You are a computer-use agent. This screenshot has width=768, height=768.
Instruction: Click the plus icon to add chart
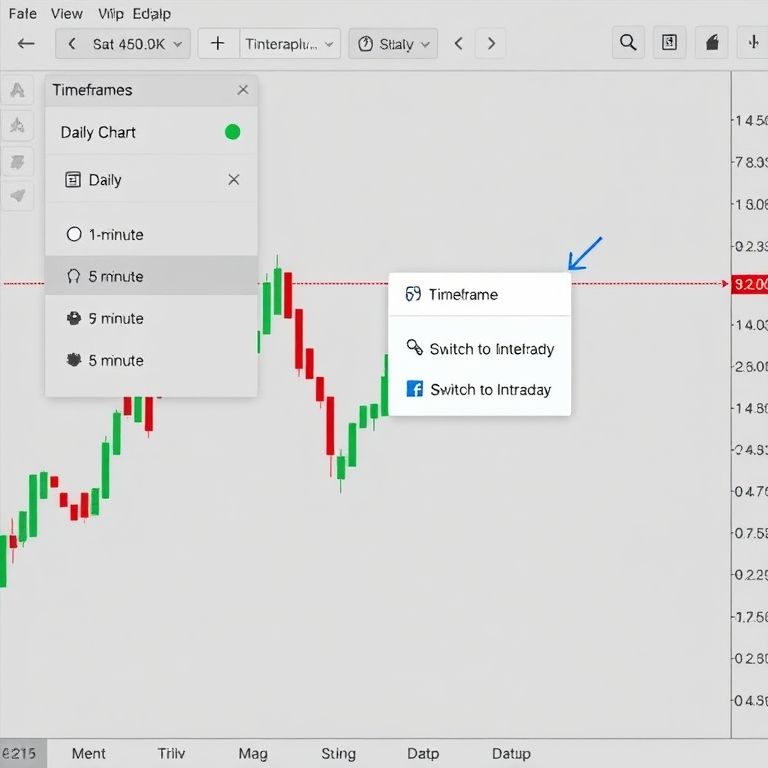(x=218, y=44)
